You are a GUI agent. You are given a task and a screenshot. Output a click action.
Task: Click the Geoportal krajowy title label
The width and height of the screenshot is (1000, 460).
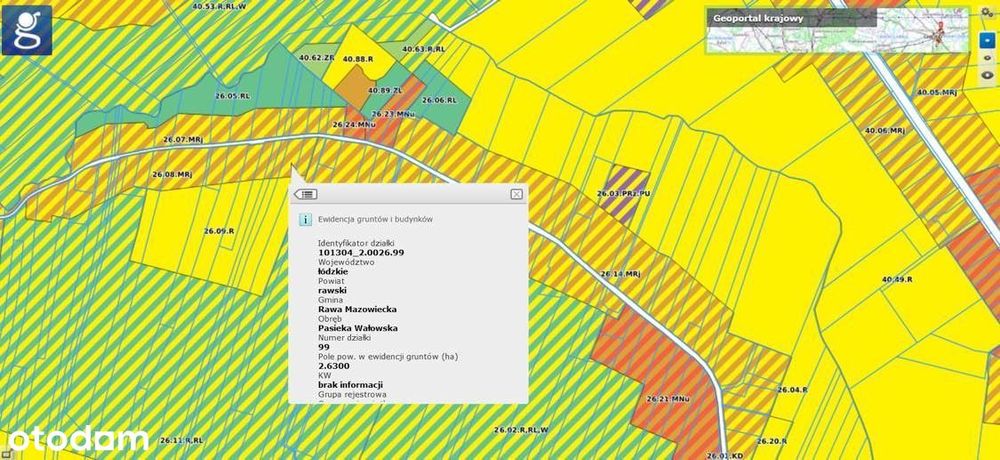point(749,18)
